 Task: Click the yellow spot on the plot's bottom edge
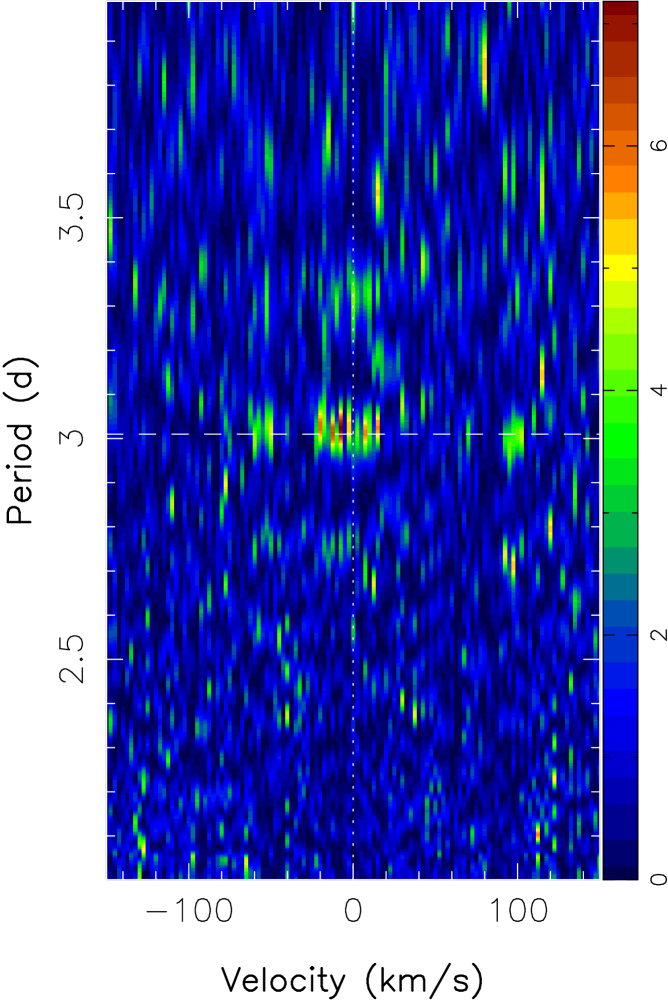[x=246, y=864]
